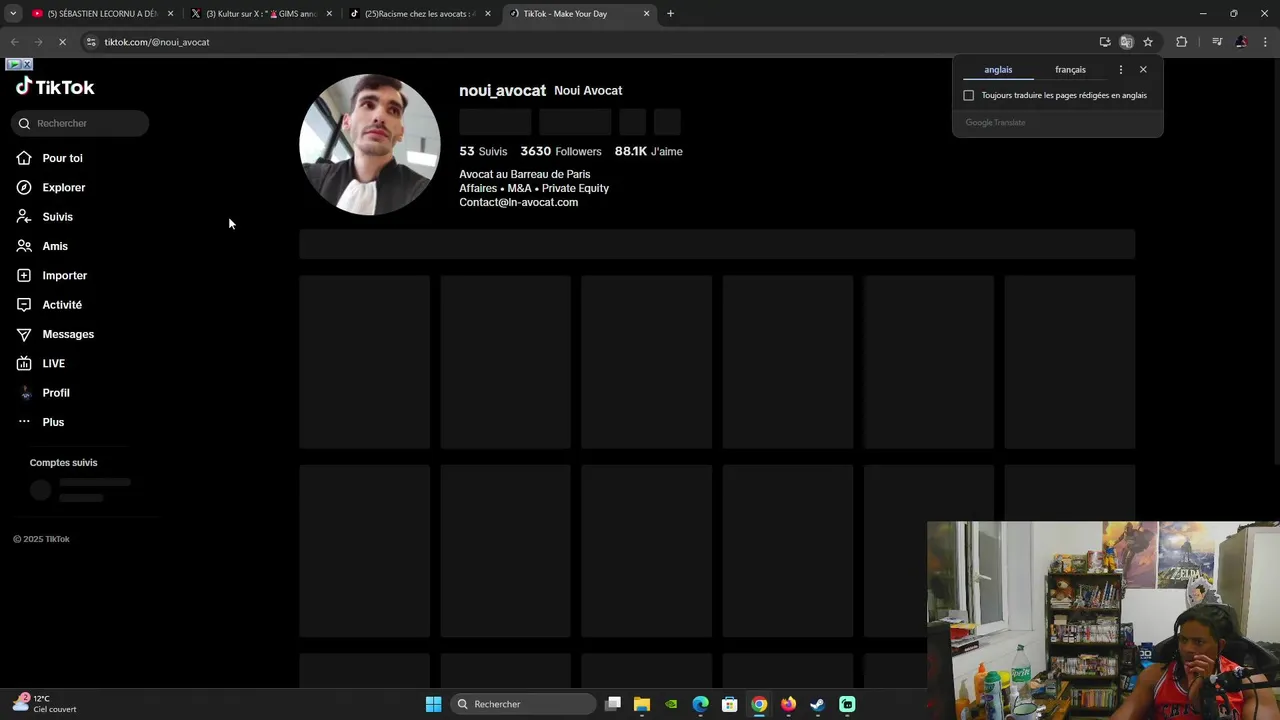Open Google Translate options menu
This screenshot has width=1280, height=720.
1120,70
